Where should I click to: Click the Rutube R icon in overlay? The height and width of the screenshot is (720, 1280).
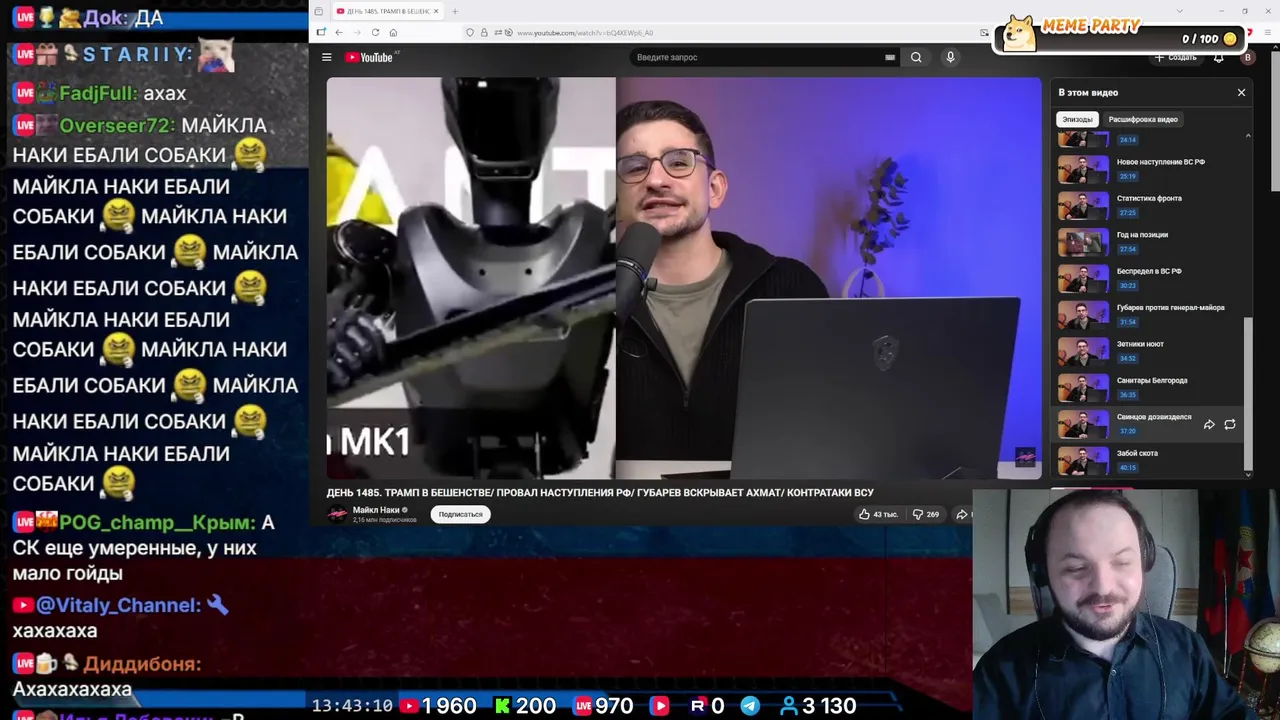(698, 706)
